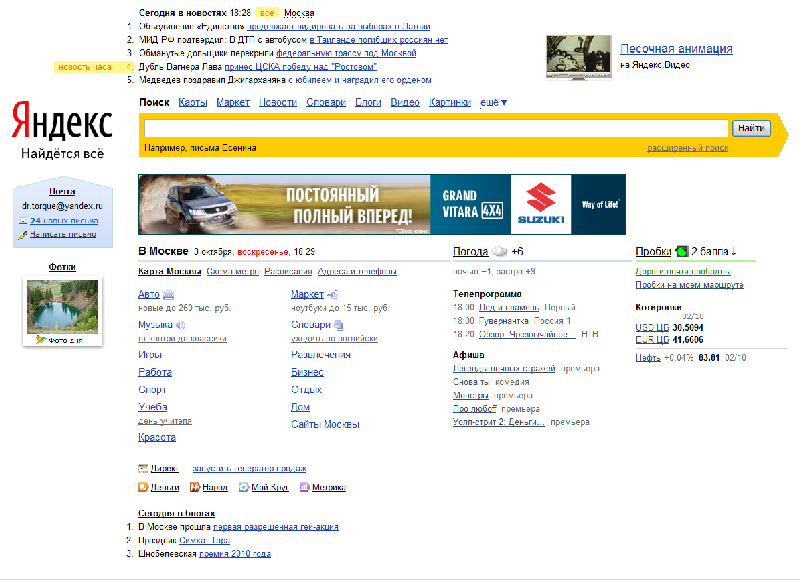
Task: Focus the Yandex search input field
Action: coord(436,128)
